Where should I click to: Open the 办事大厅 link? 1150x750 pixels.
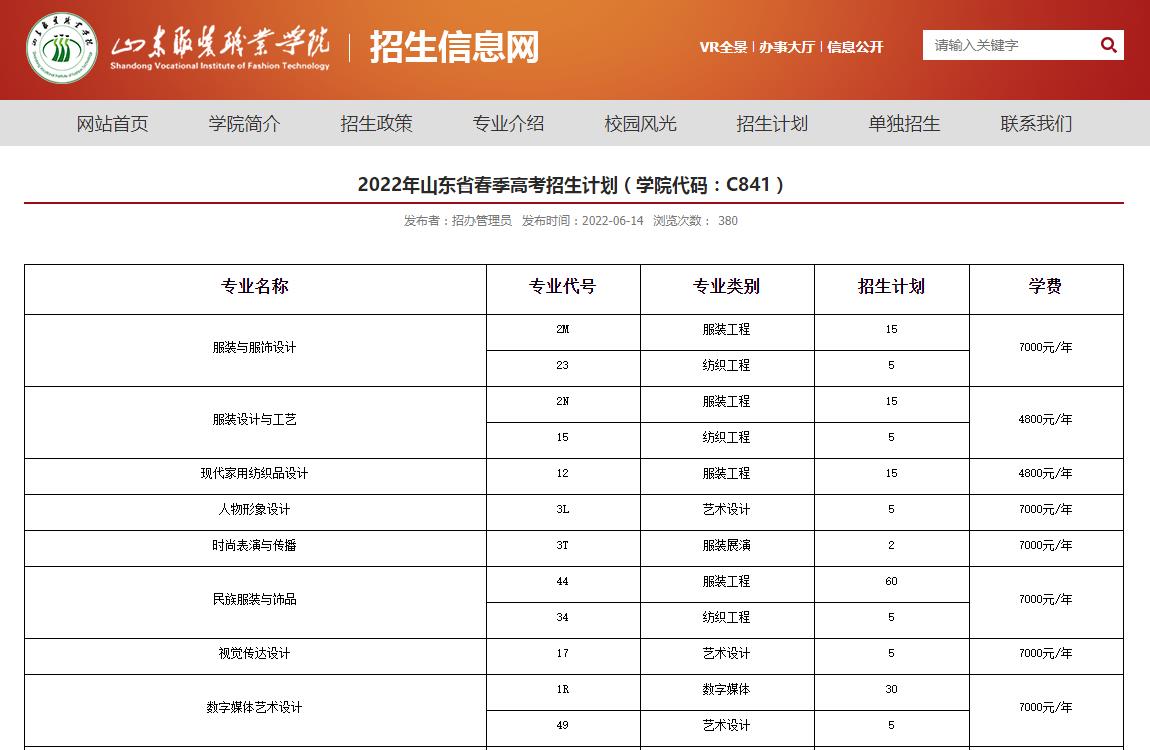pyautogui.click(x=787, y=47)
